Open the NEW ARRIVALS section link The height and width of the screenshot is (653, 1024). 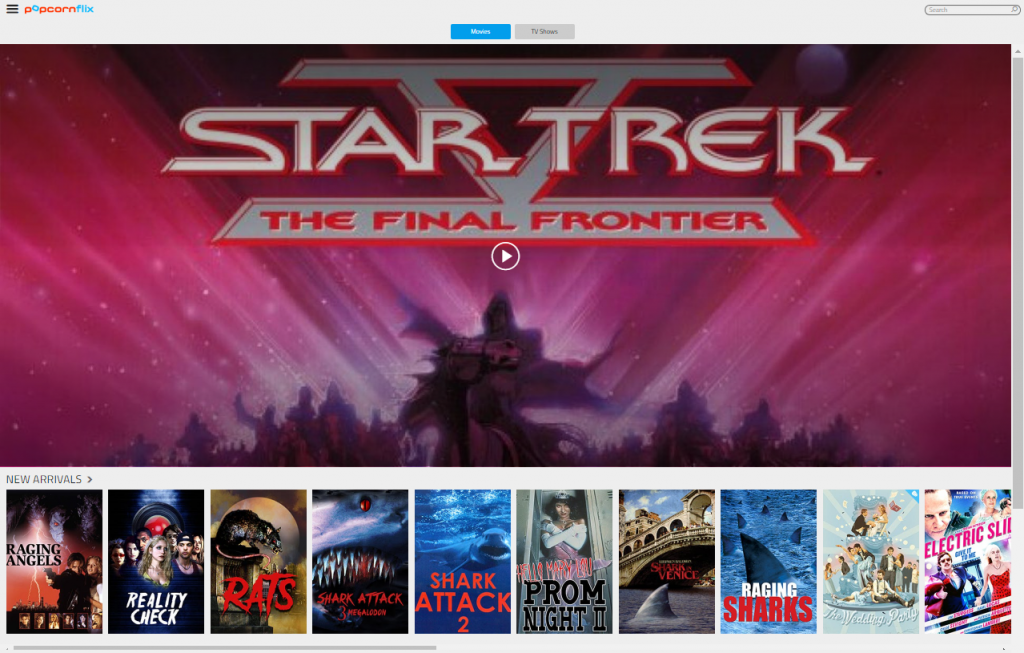coord(44,479)
